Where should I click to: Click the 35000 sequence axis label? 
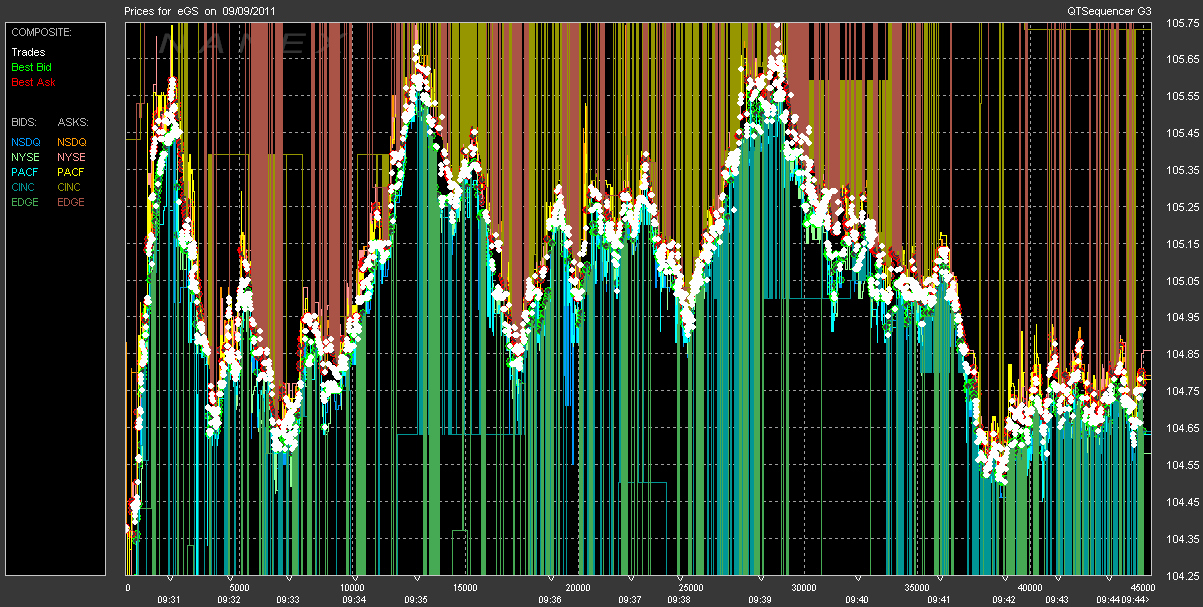point(917,587)
